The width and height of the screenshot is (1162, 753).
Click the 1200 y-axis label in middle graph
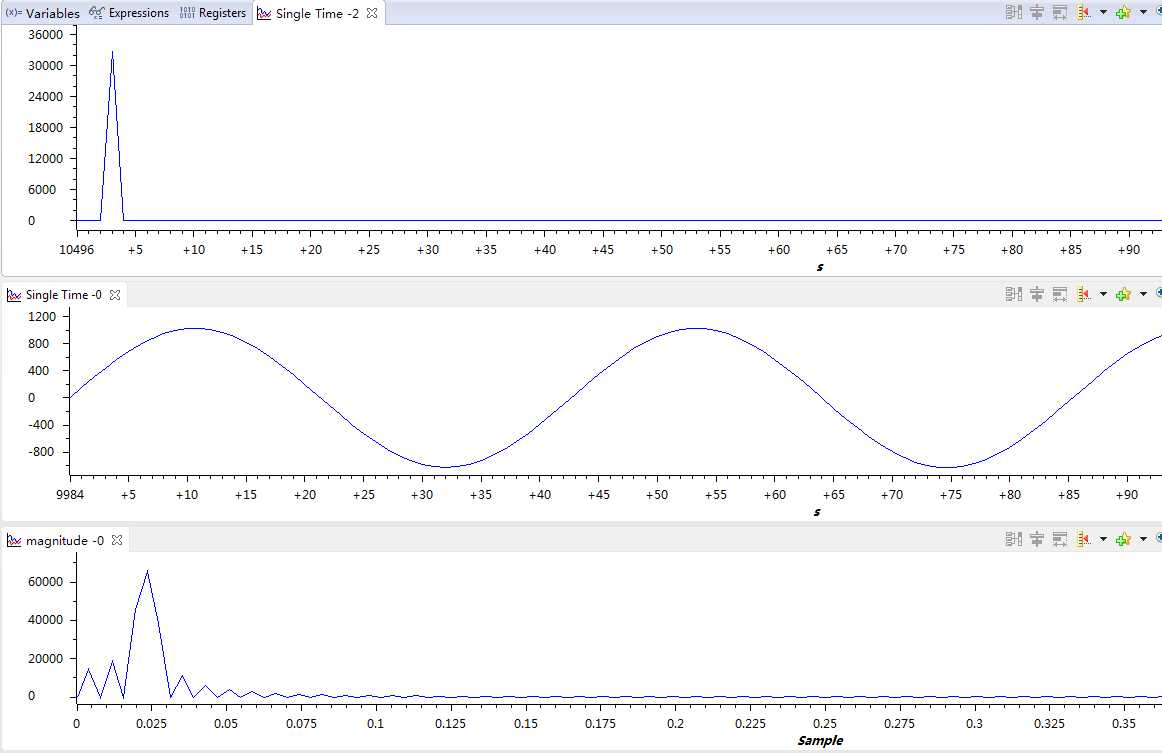tap(42, 316)
